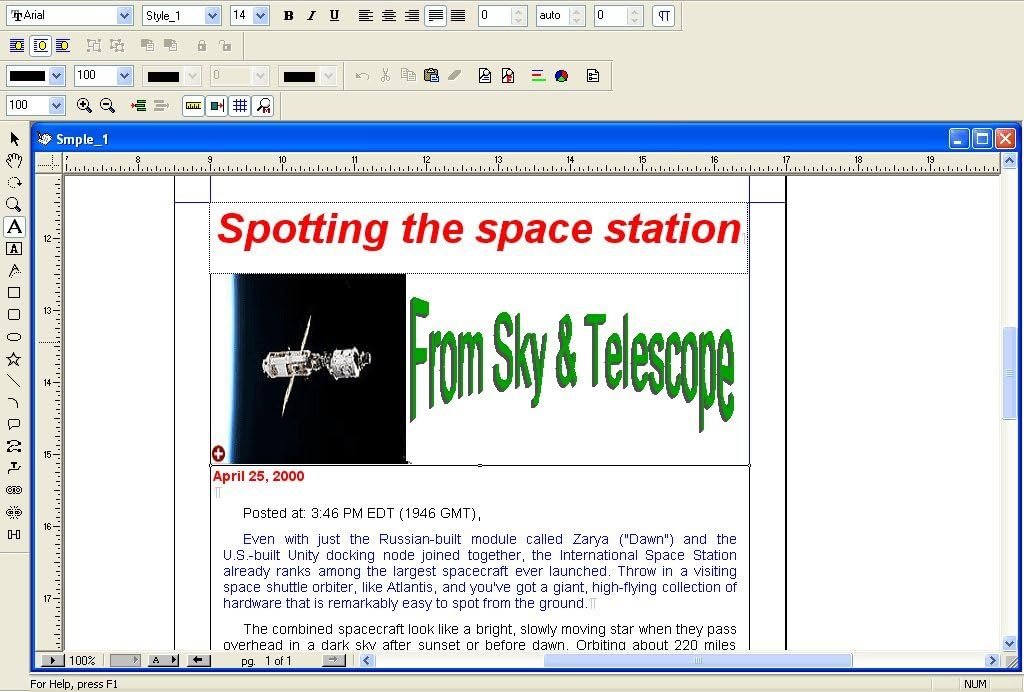Select the link text frames tool
Image resolution: width=1024 pixels, height=692 pixels.
(x=14, y=490)
